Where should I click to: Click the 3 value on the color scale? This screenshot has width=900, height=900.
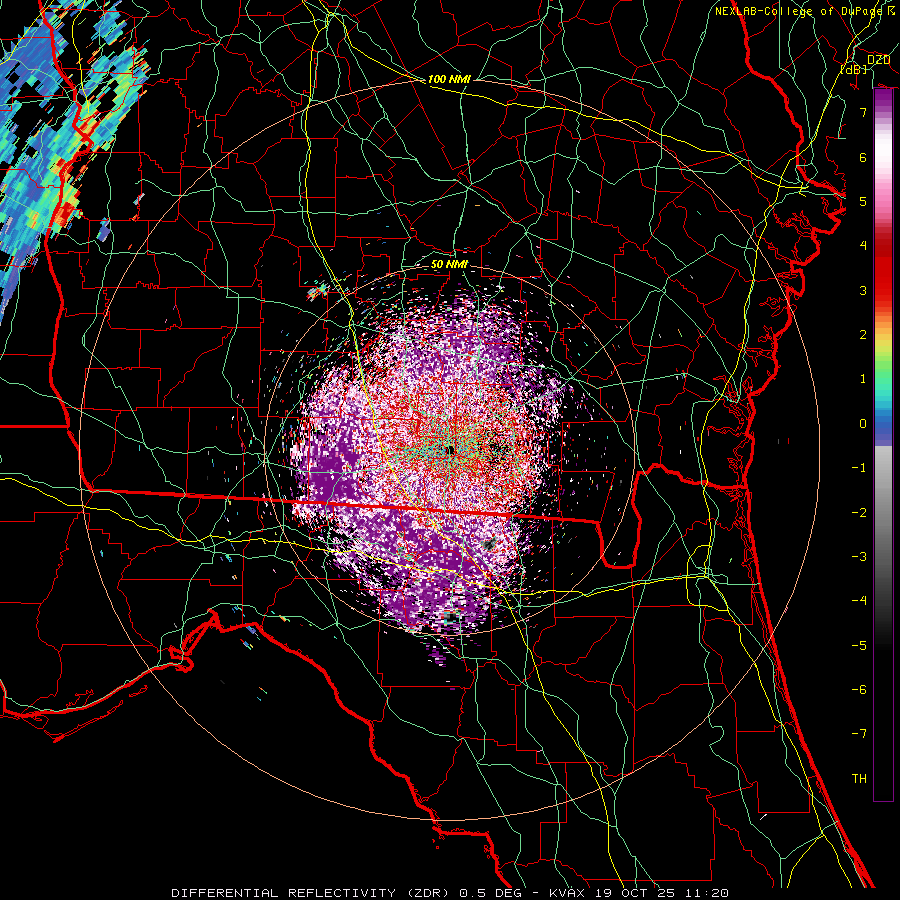(863, 290)
